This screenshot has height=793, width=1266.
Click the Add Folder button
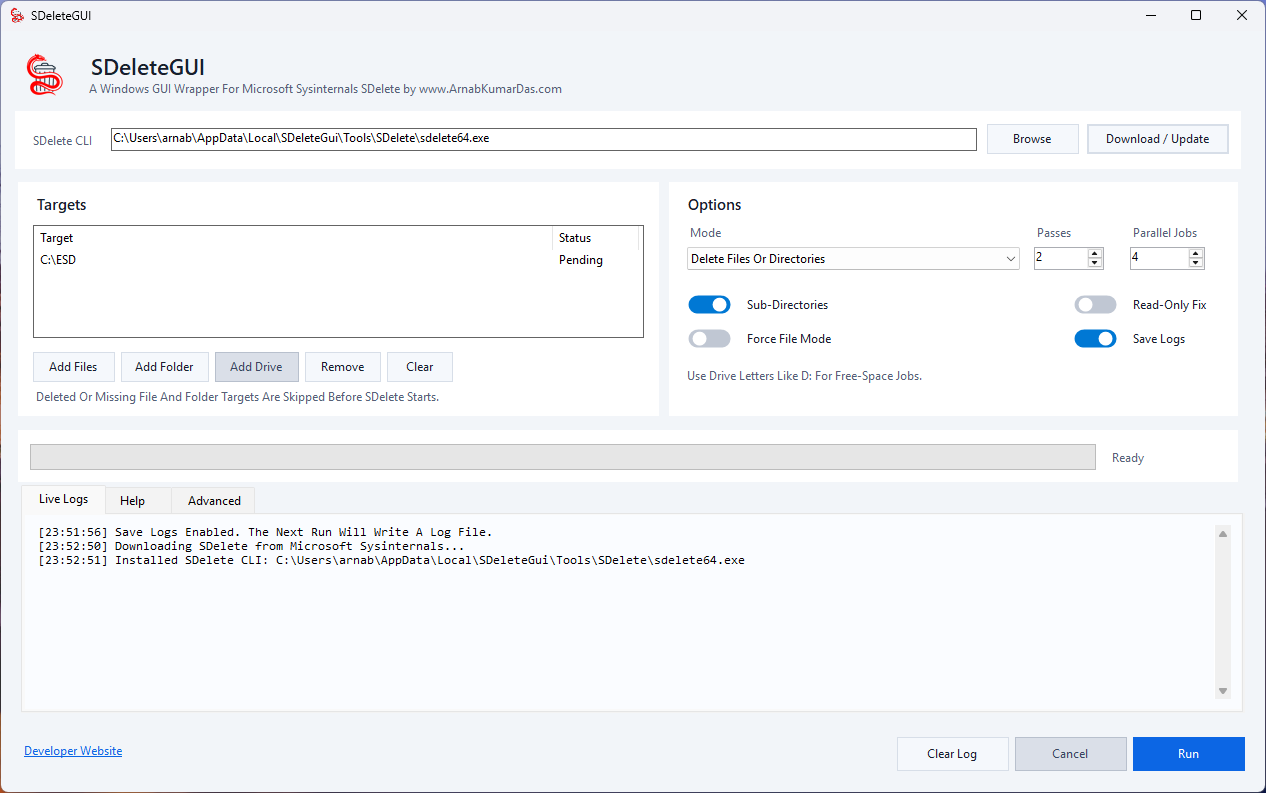coord(164,367)
